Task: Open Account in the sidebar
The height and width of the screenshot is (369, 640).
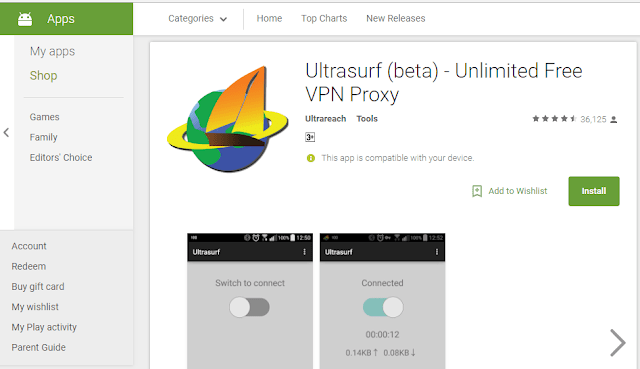Action: click(x=29, y=246)
